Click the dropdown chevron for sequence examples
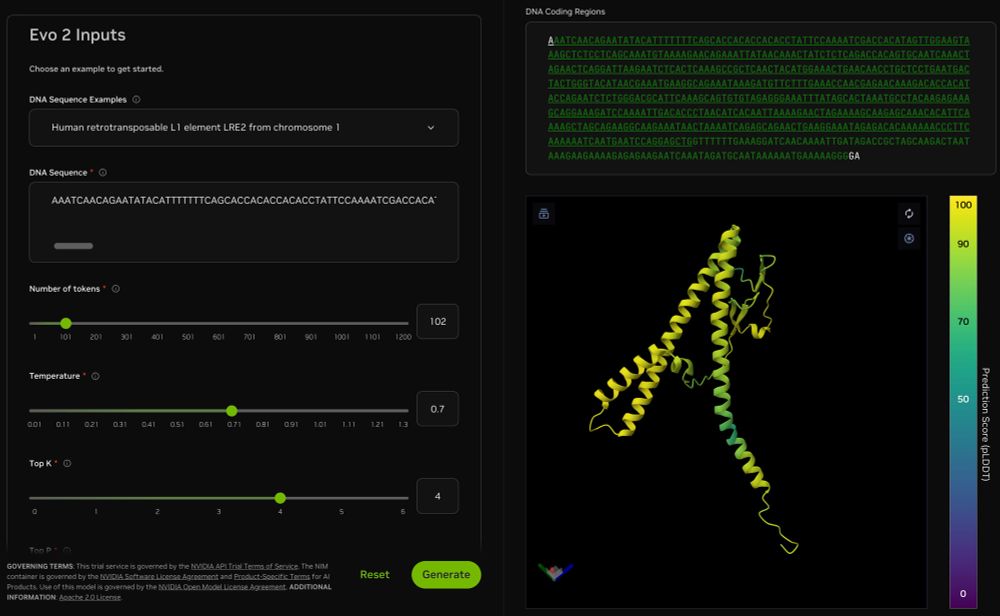This screenshot has height=616, width=1000. click(431, 128)
